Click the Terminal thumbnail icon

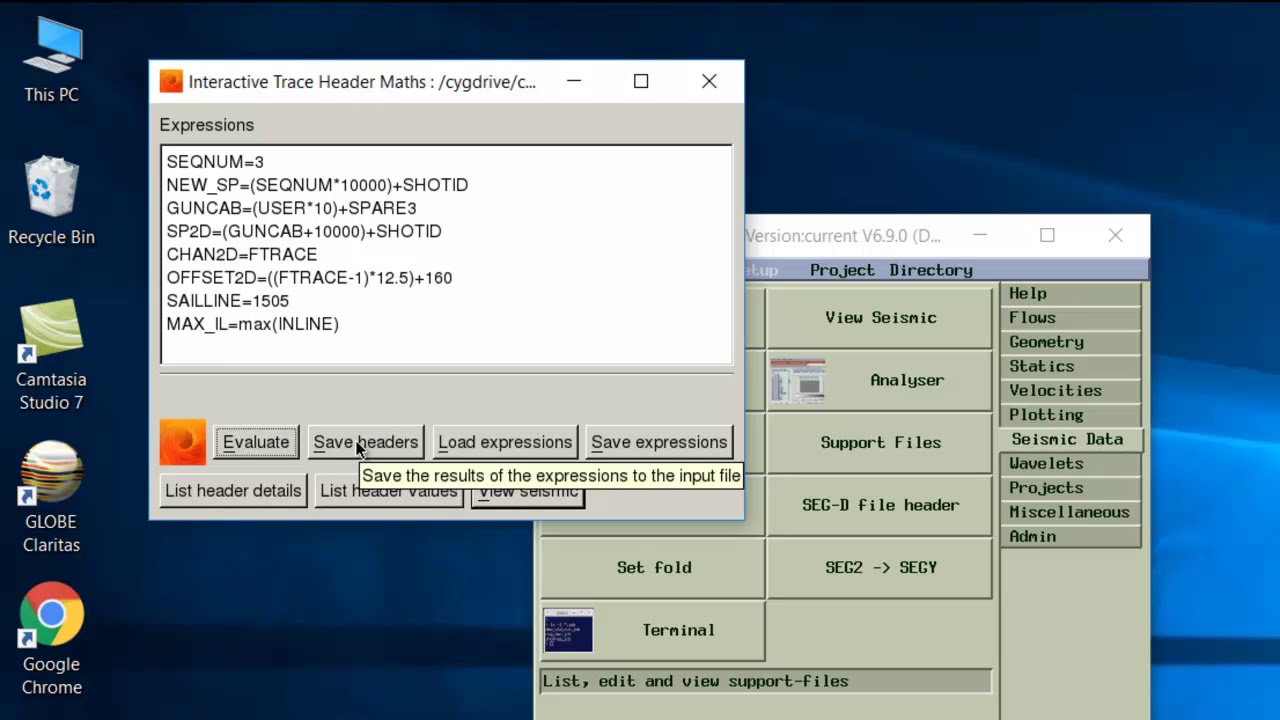pyautogui.click(x=568, y=630)
